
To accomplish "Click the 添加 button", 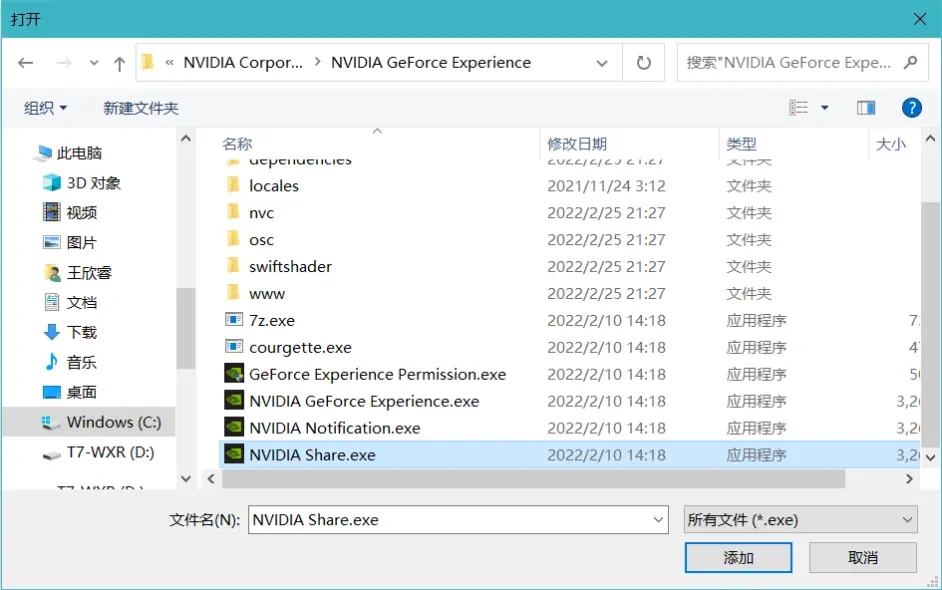I will click(738, 558).
